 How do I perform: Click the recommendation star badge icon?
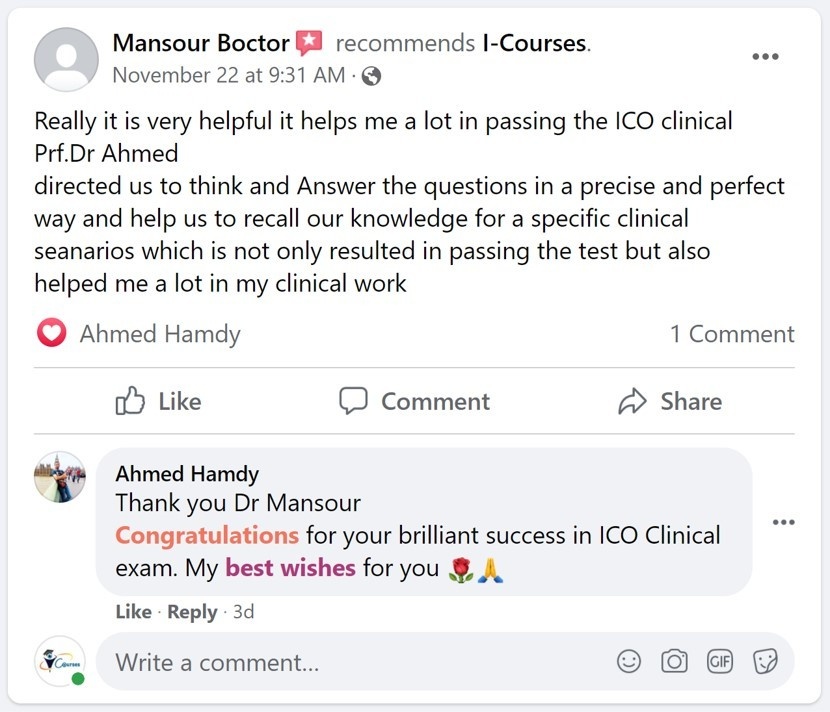pos(309,43)
